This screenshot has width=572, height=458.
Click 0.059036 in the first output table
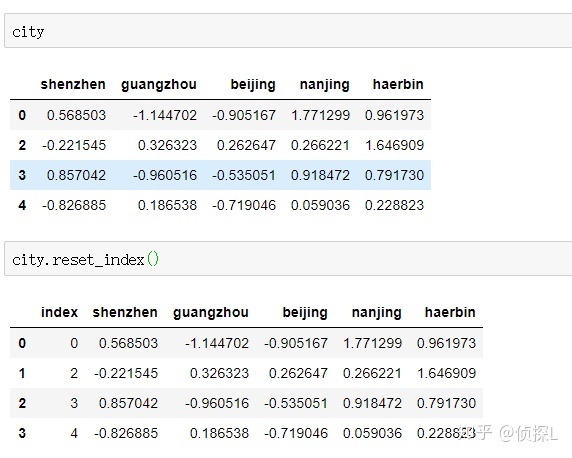tap(320, 205)
